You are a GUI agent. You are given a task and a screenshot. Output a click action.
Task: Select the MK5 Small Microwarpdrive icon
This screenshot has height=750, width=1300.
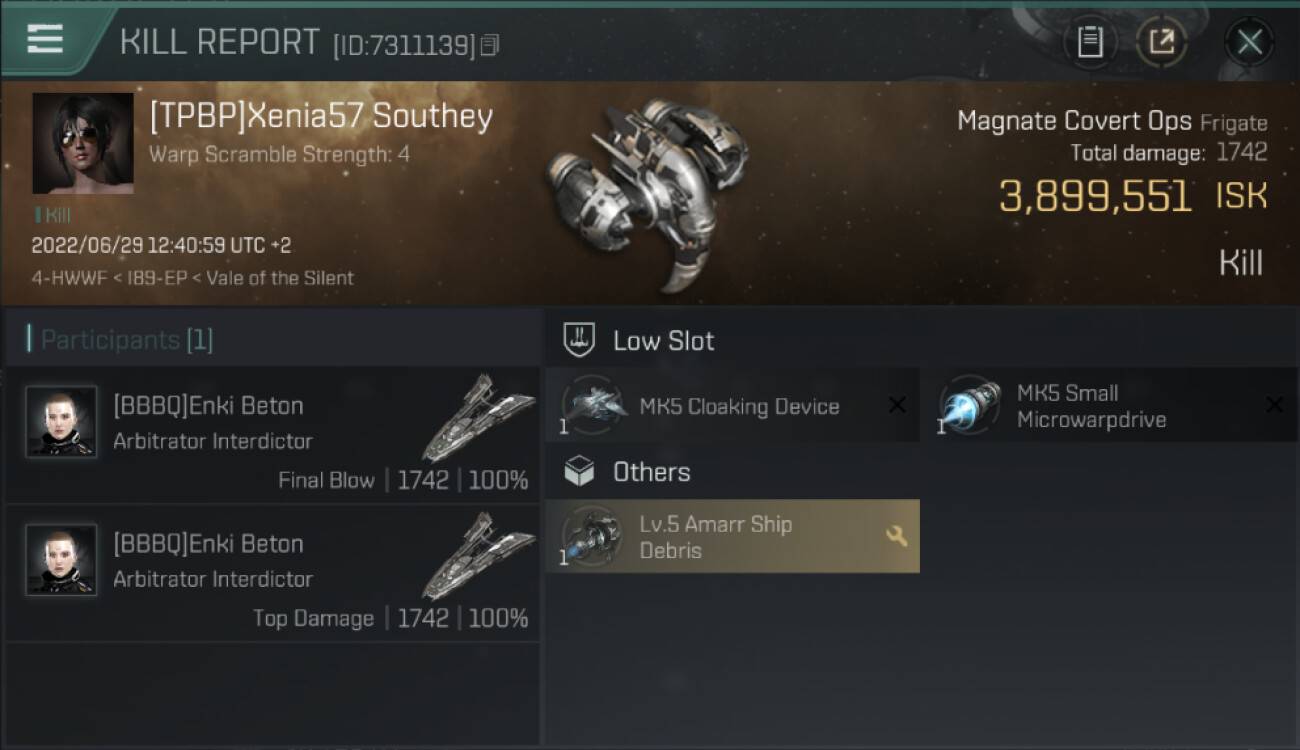point(969,405)
